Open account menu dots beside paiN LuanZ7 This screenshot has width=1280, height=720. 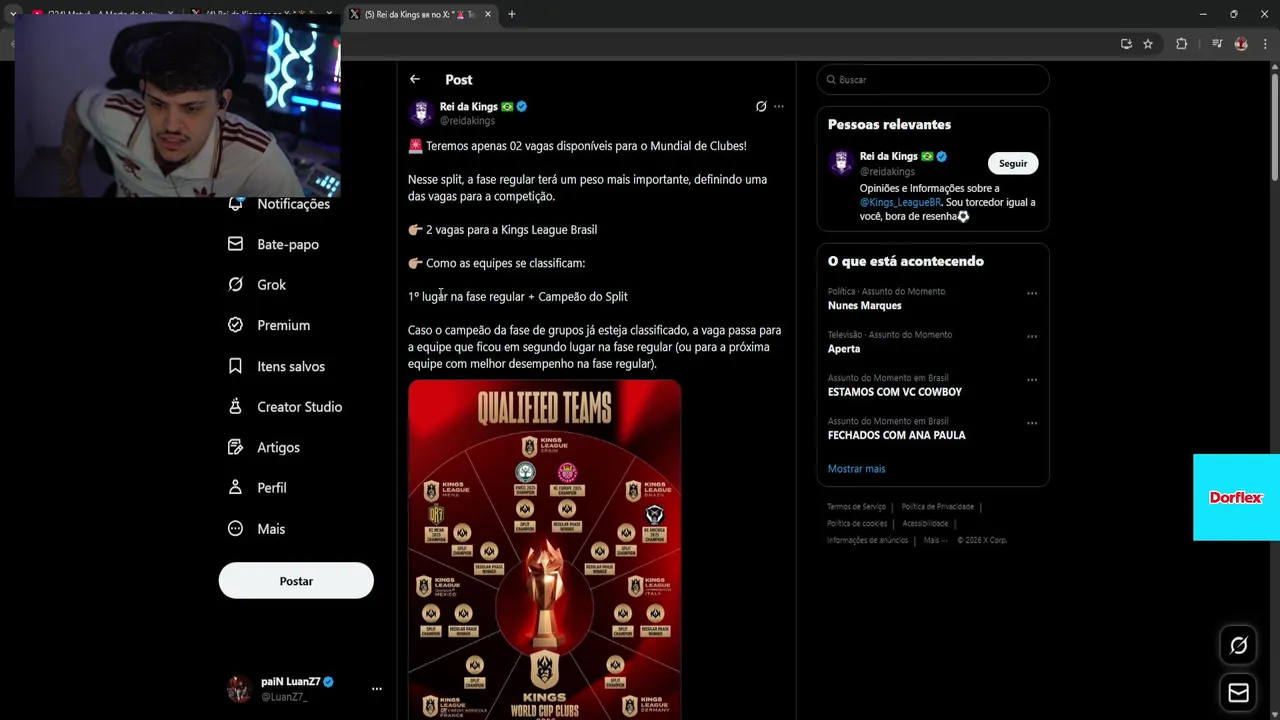point(377,689)
